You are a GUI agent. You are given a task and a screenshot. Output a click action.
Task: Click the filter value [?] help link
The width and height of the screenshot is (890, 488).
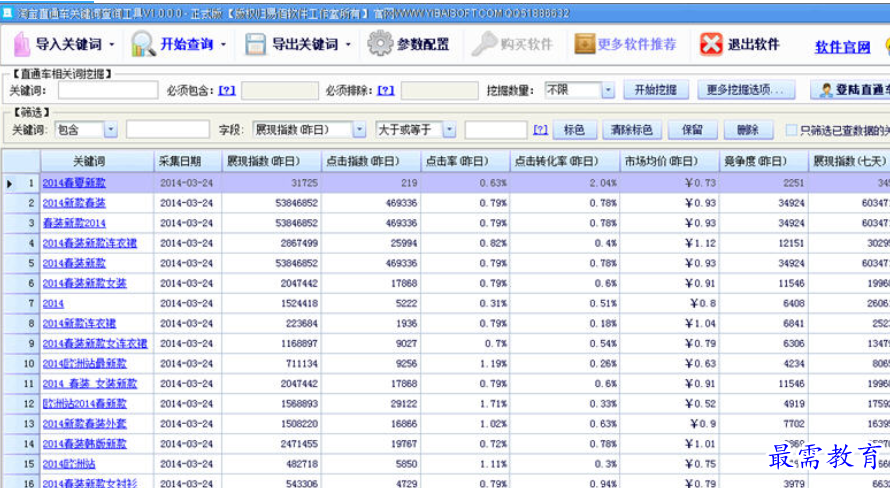[540, 130]
